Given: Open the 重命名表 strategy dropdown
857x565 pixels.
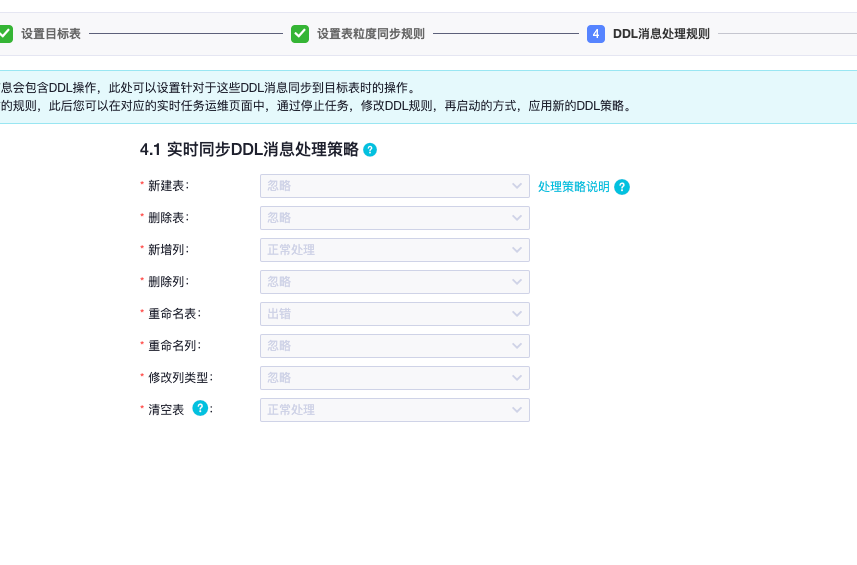Looking at the screenshot, I should [395, 314].
